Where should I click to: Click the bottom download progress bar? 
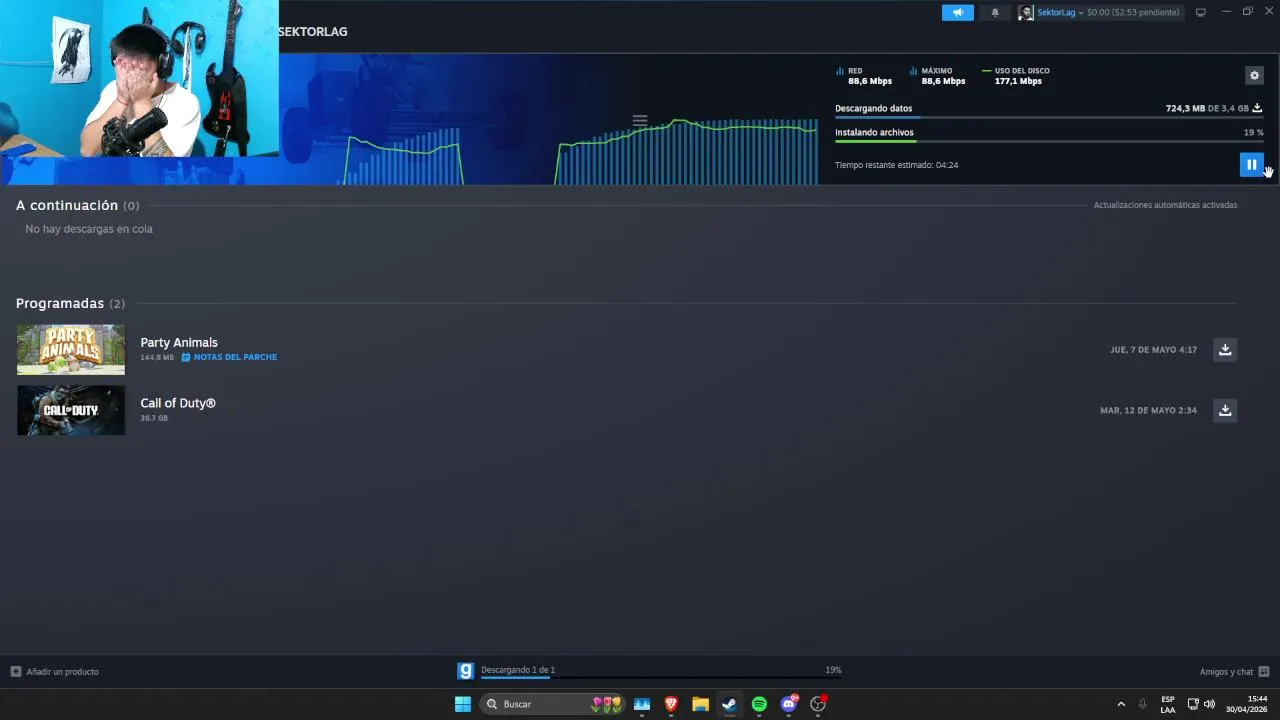[x=661, y=678]
